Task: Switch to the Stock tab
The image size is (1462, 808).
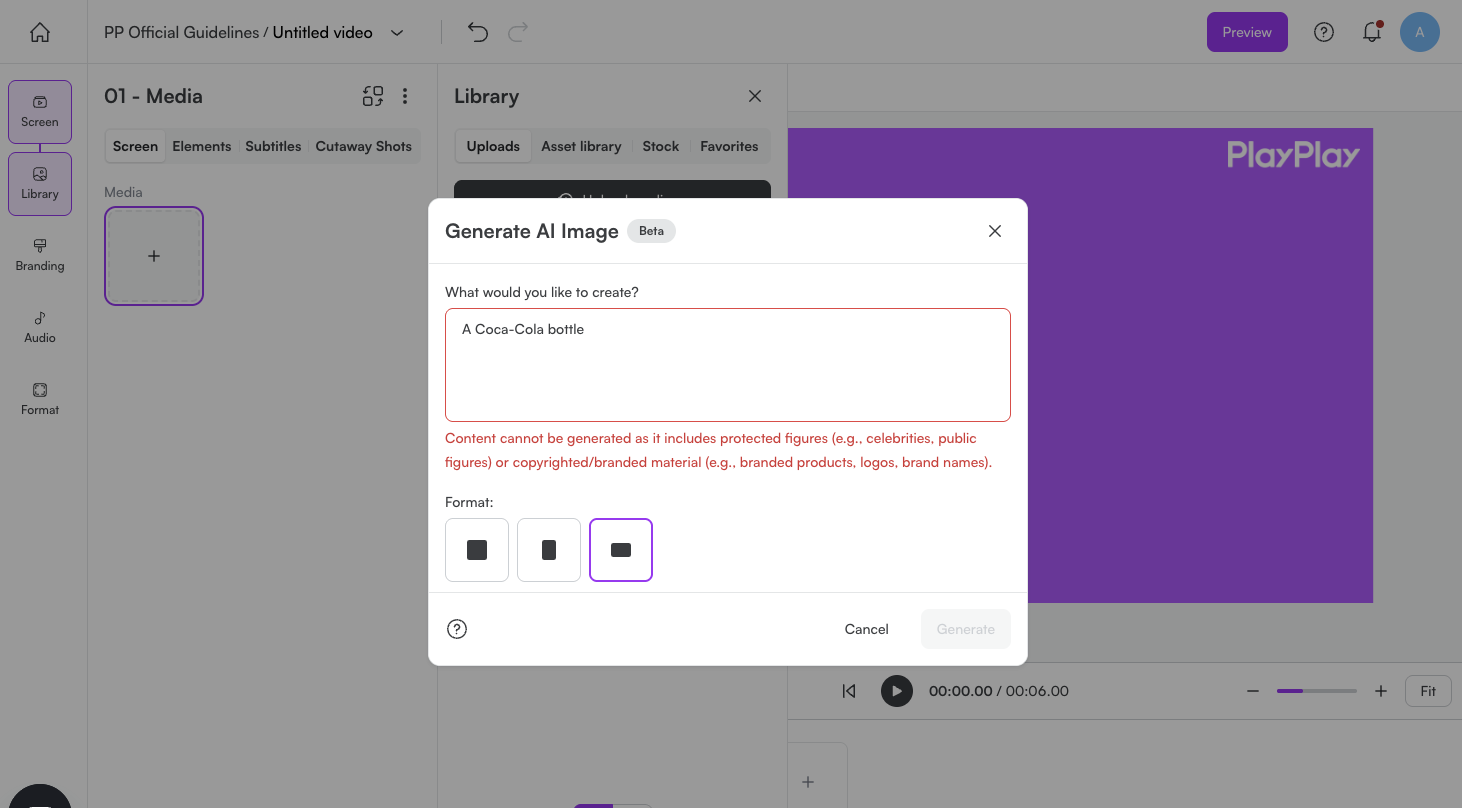Action: click(x=661, y=146)
